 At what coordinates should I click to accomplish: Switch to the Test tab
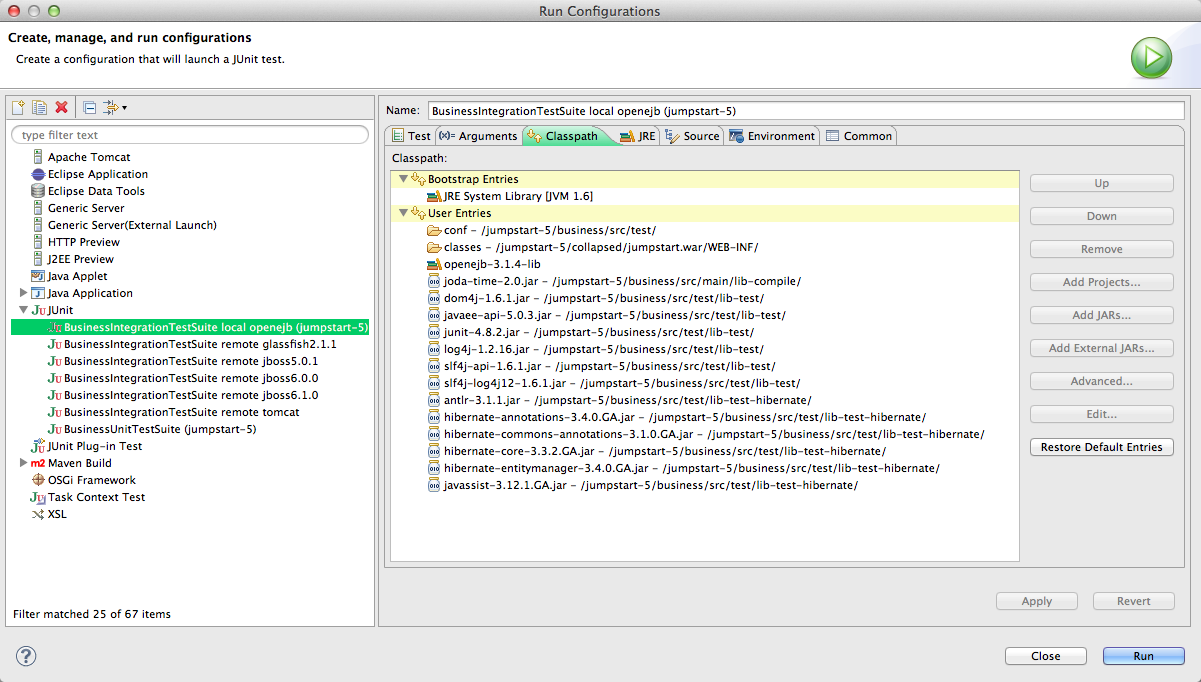pos(410,136)
